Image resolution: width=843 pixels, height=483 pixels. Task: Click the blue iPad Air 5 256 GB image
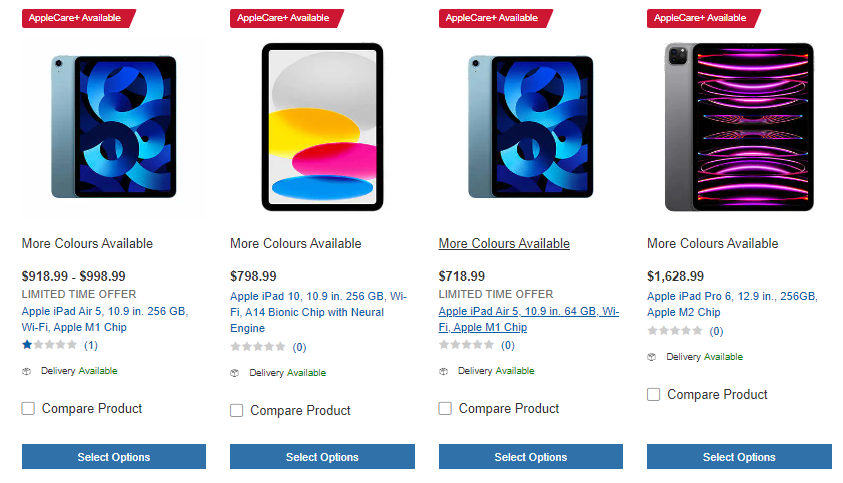click(x=113, y=126)
